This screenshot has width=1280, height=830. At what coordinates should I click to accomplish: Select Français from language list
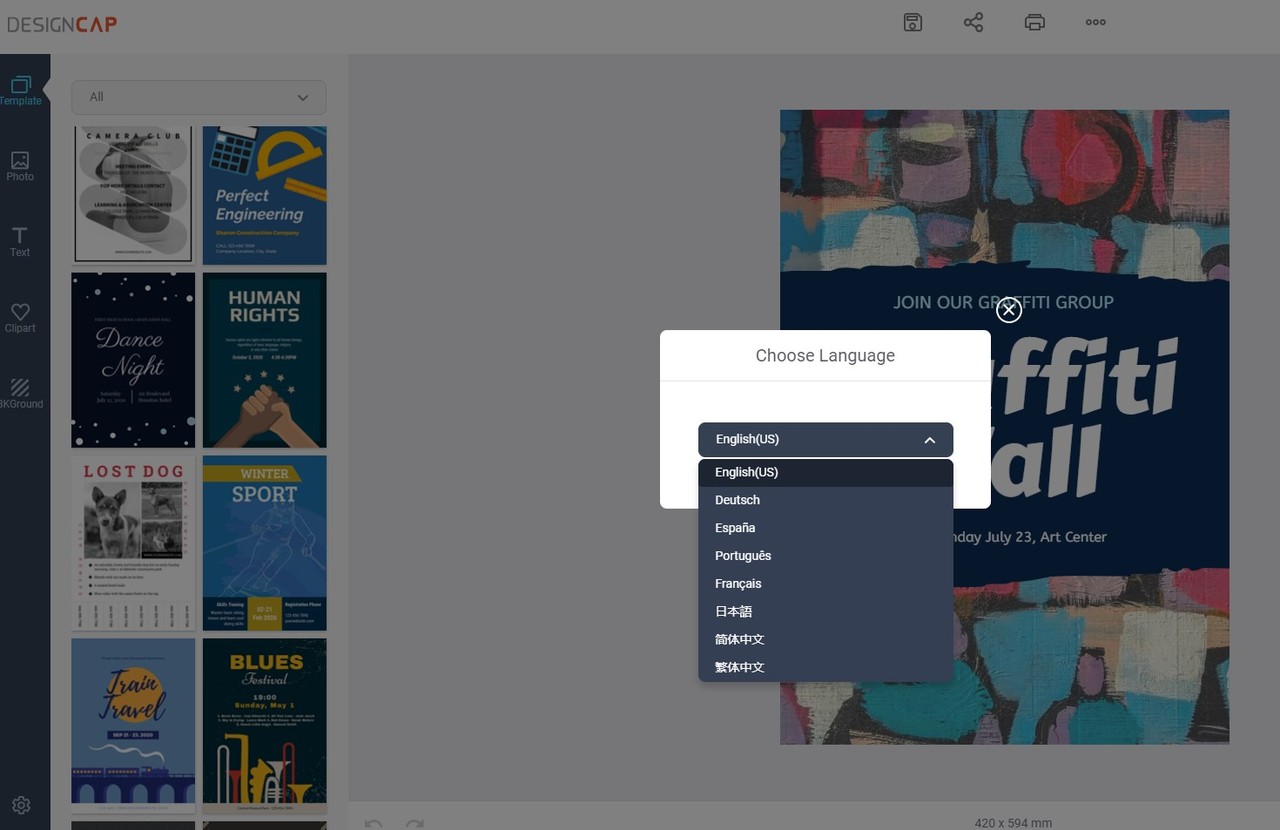[x=738, y=584]
